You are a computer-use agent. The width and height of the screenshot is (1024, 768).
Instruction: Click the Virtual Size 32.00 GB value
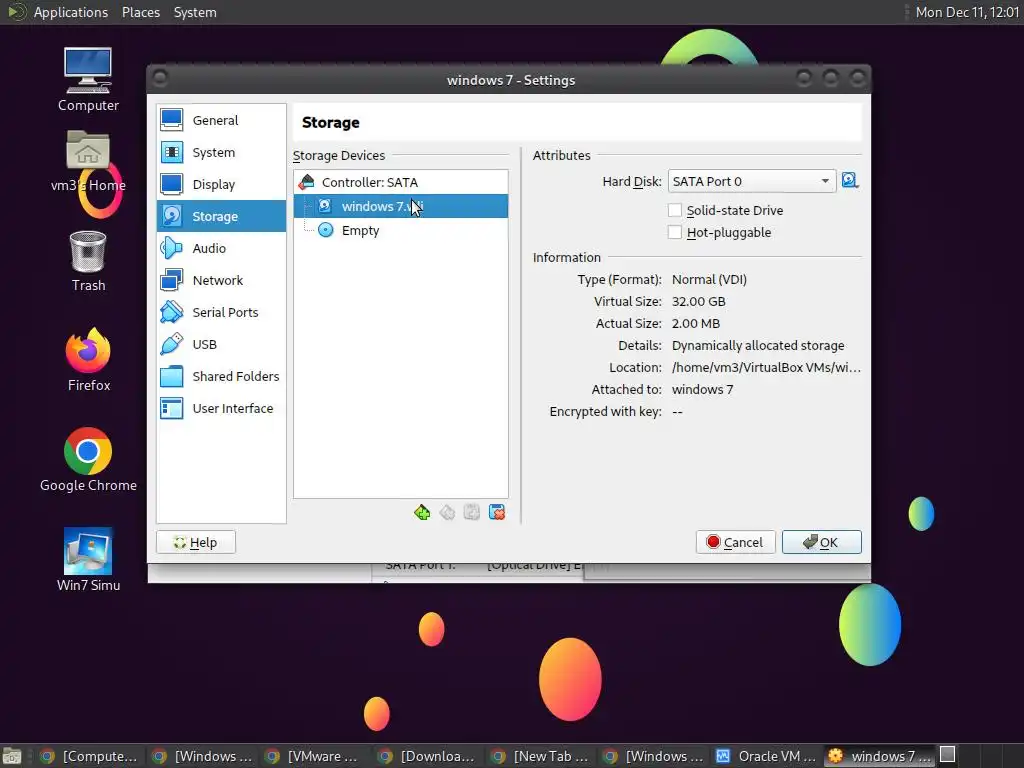698,302
